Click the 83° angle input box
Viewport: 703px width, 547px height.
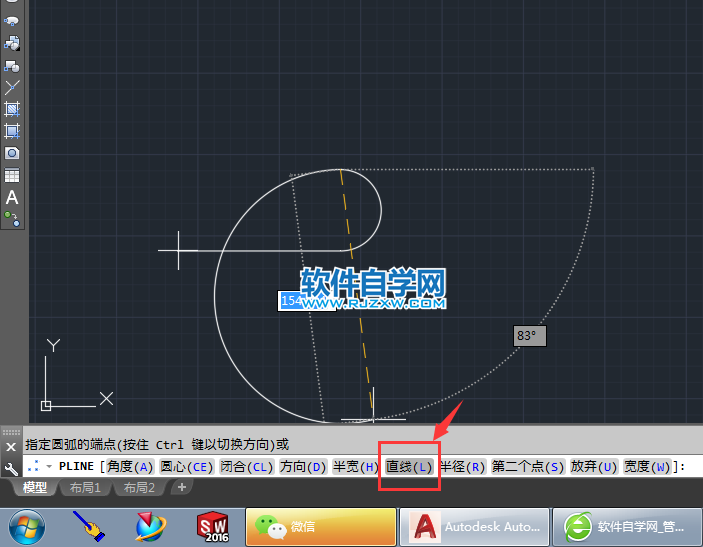529,336
